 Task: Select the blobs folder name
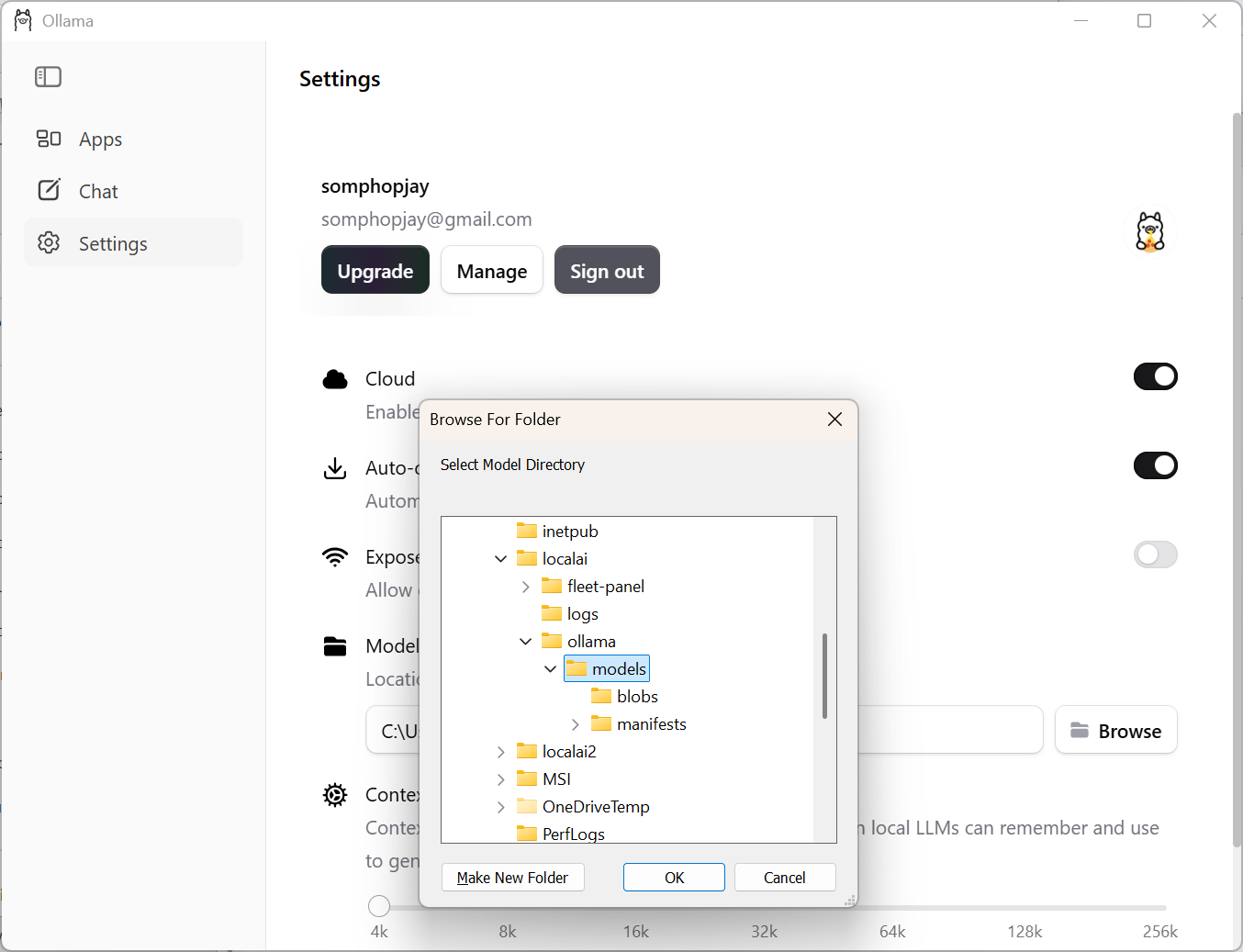point(637,697)
